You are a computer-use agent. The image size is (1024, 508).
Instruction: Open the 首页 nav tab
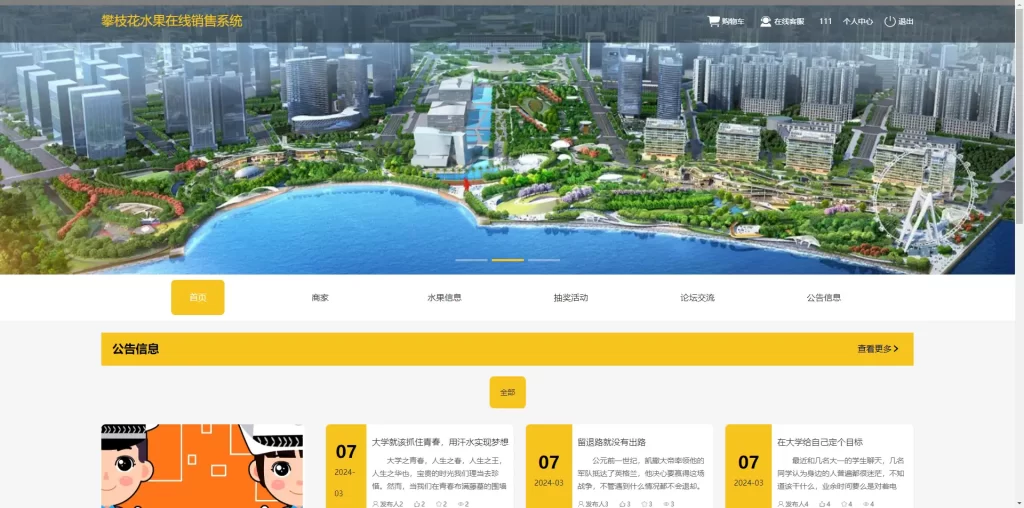[x=198, y=298]
